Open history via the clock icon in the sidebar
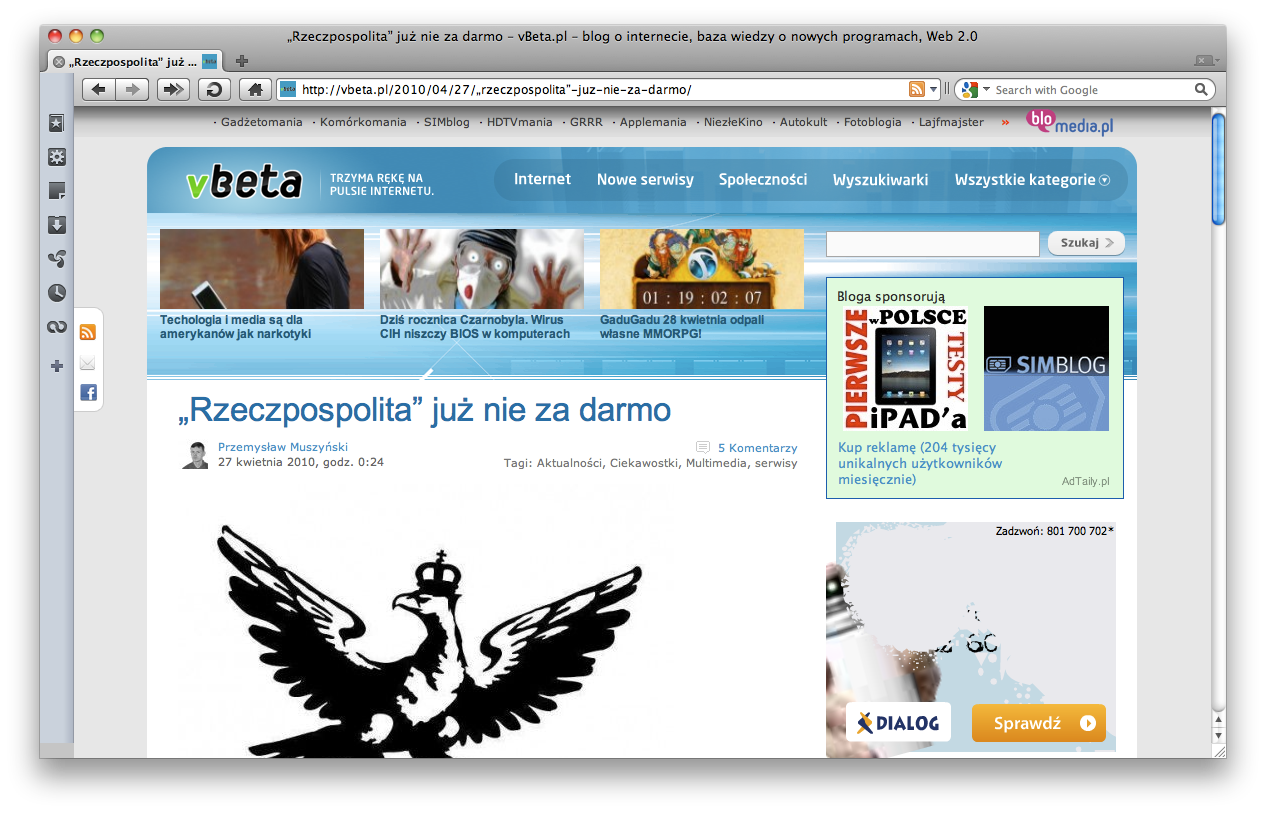Viewport: 1266px width, 813px height. tap(56, 293)
